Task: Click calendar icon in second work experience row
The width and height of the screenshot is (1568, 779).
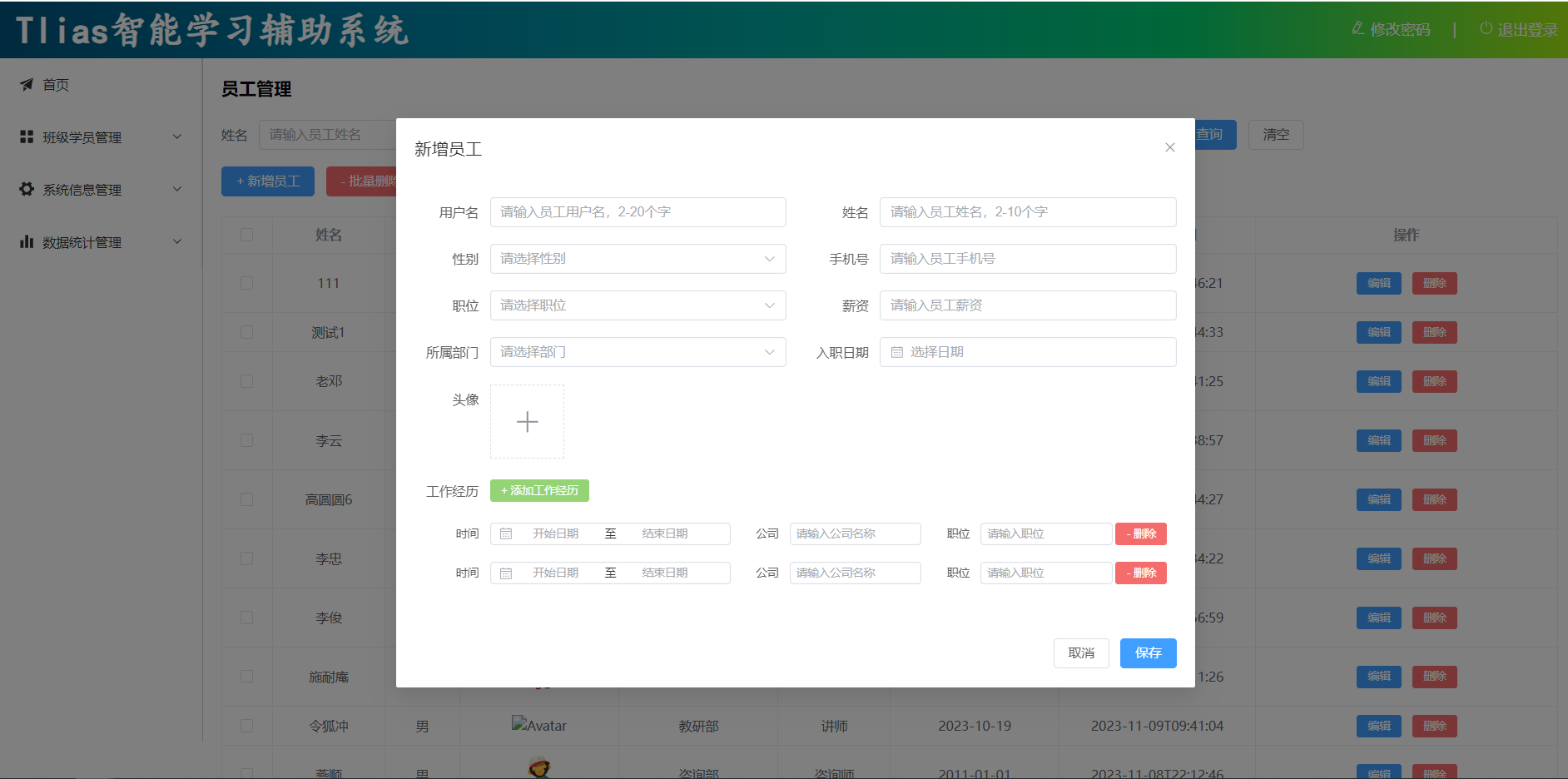Action: pos(506,573)
